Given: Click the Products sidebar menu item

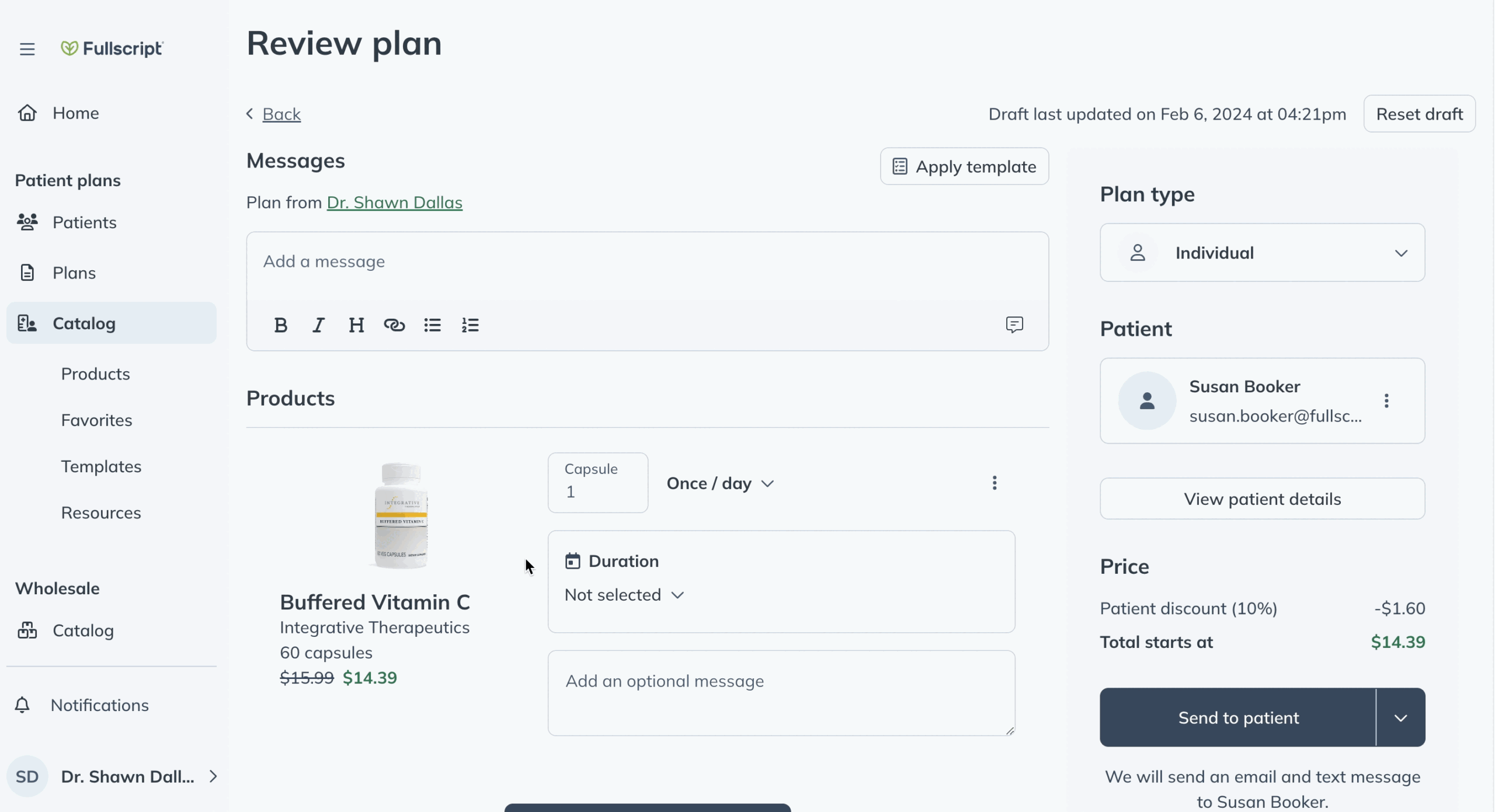Looking at the screenshot, I should [95, 373].
